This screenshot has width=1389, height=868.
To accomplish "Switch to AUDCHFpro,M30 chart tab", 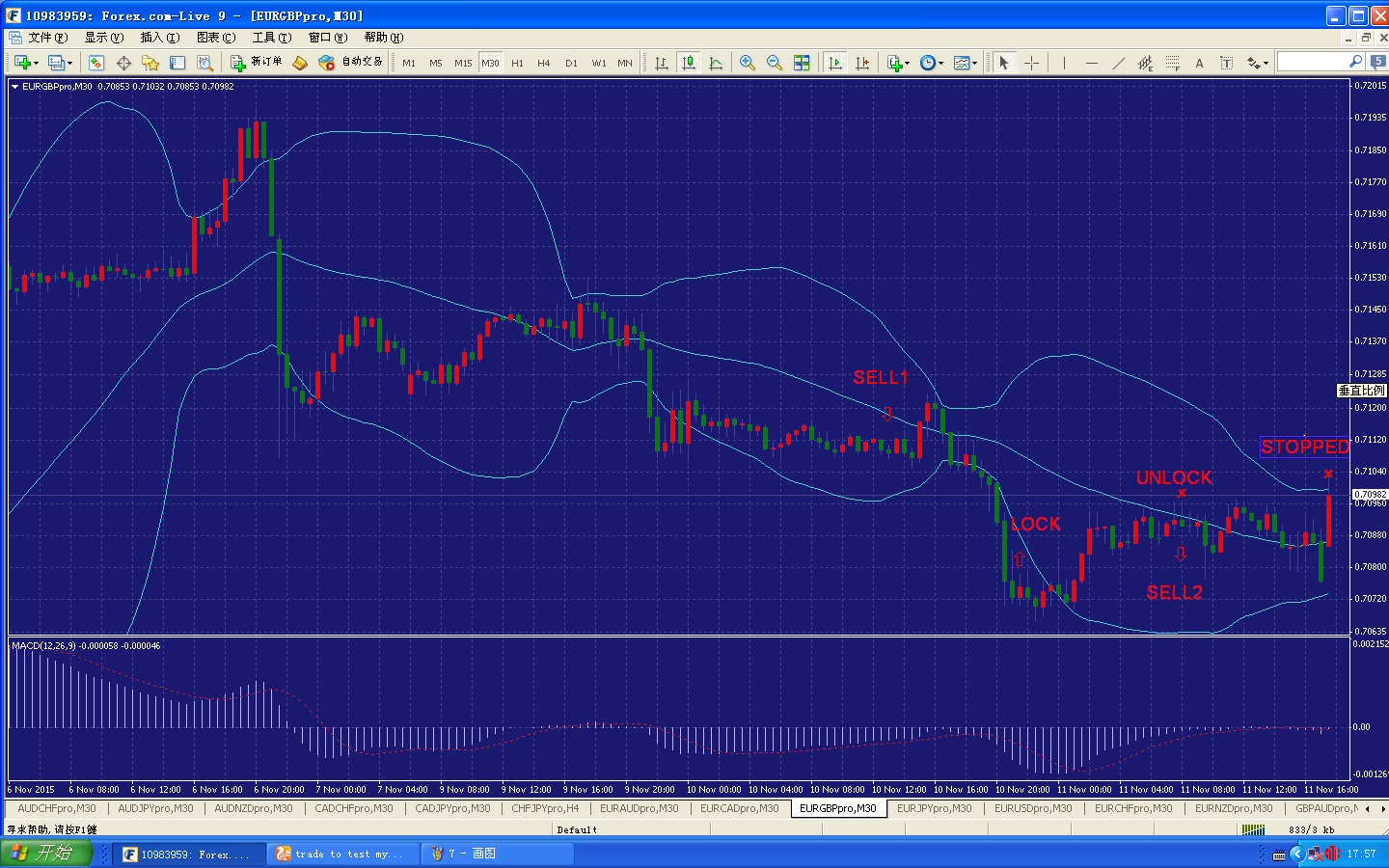I will [x=57, y=809].
